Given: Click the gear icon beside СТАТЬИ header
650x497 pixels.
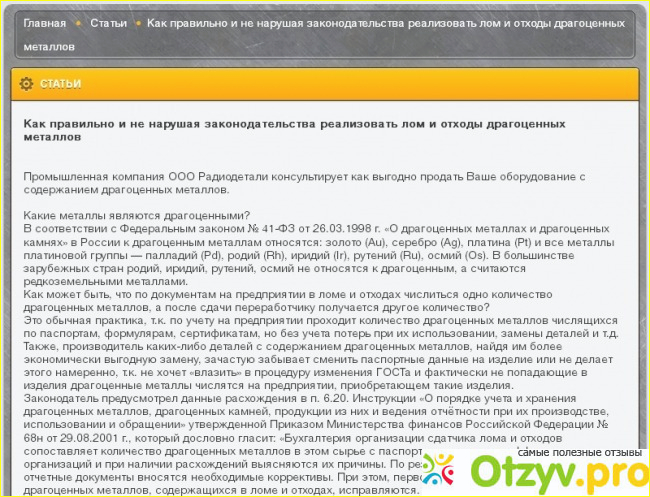Looking at the screenshot, I should (26, 84).
